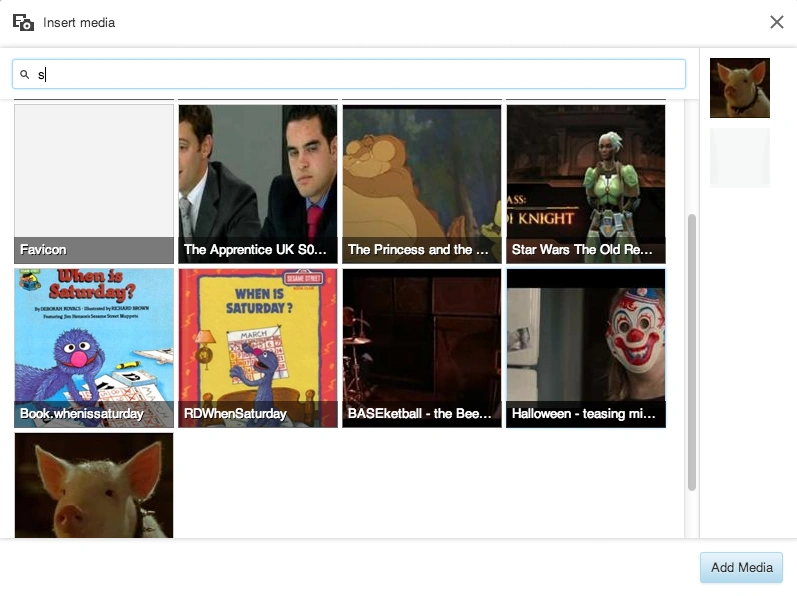Select the Book.whenissaturday image
The height and width of the screenshot is (596, 797).
[94, 340]
